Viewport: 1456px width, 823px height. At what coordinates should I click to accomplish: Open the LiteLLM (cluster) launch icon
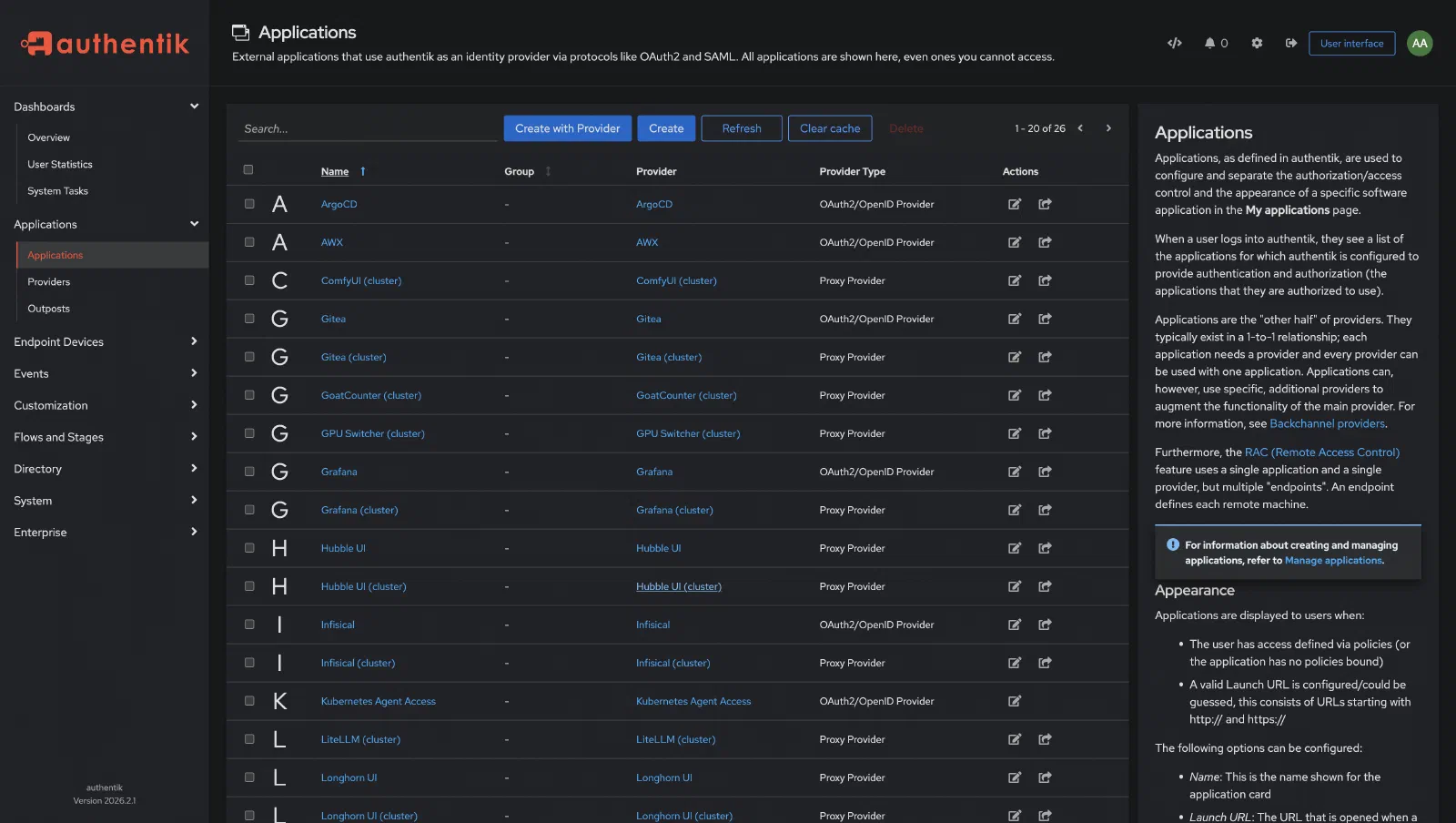1045,739
